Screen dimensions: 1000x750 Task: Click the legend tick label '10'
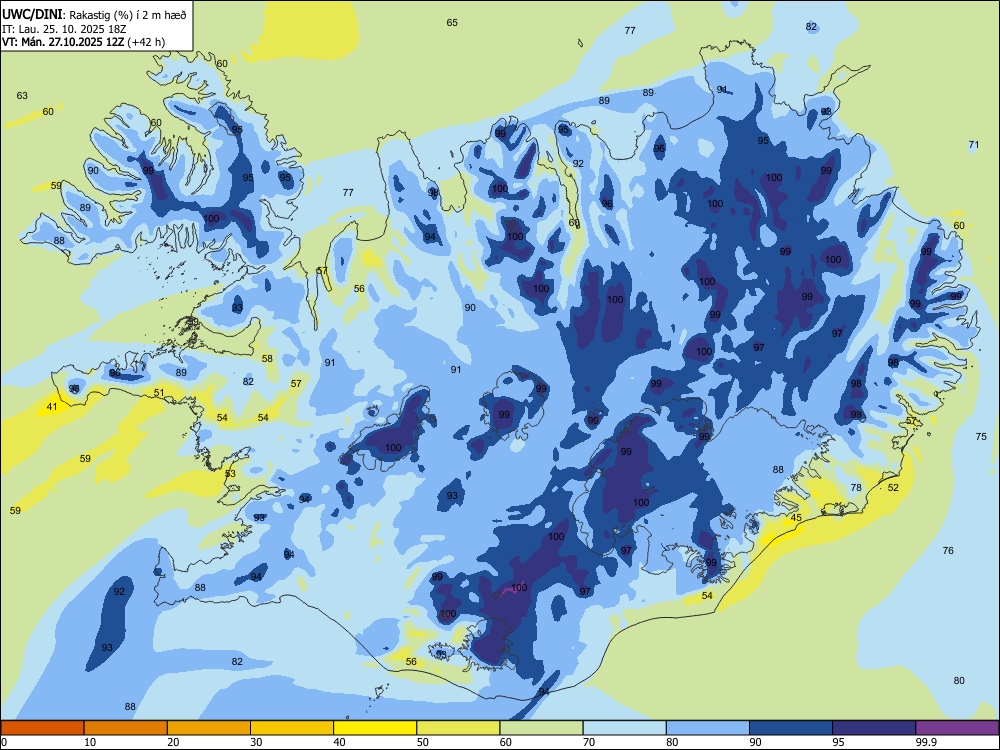[x=90, y=742]
